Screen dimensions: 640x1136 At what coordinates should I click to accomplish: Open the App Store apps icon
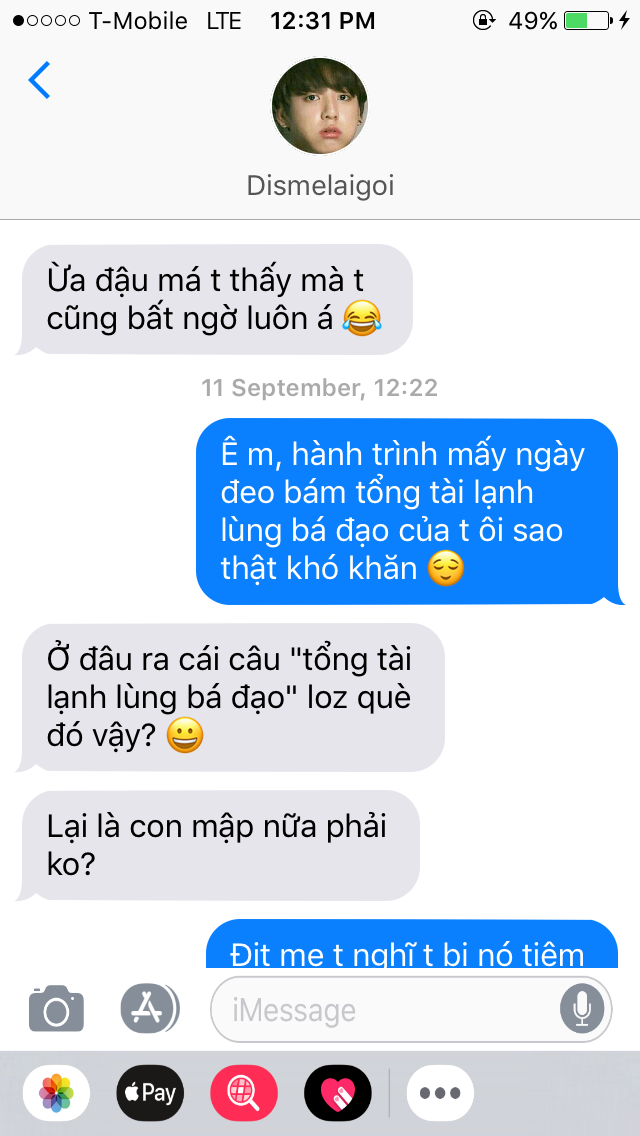(x=149, y=1008)
